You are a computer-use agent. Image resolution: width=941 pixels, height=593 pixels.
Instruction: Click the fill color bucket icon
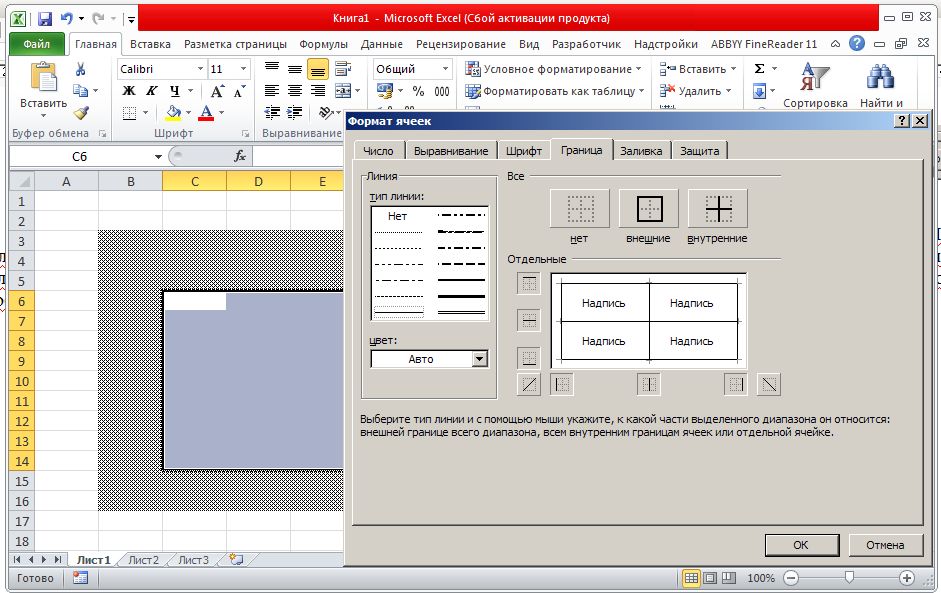point(173,112)
